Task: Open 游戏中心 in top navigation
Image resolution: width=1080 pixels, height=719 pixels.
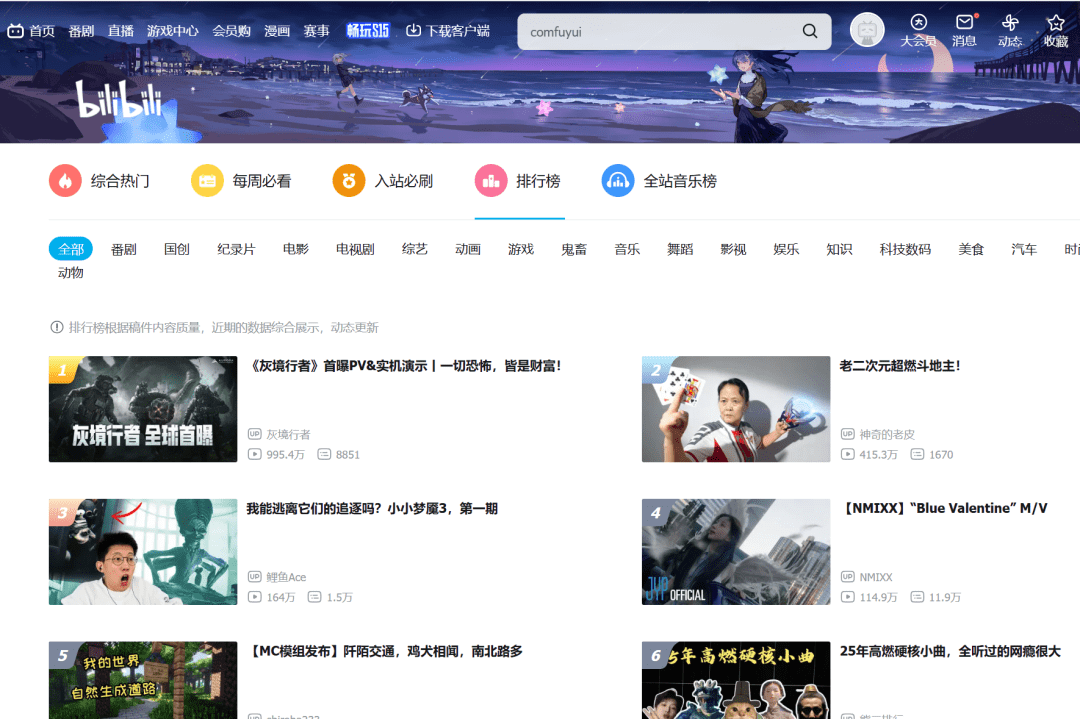Action: 172,31
